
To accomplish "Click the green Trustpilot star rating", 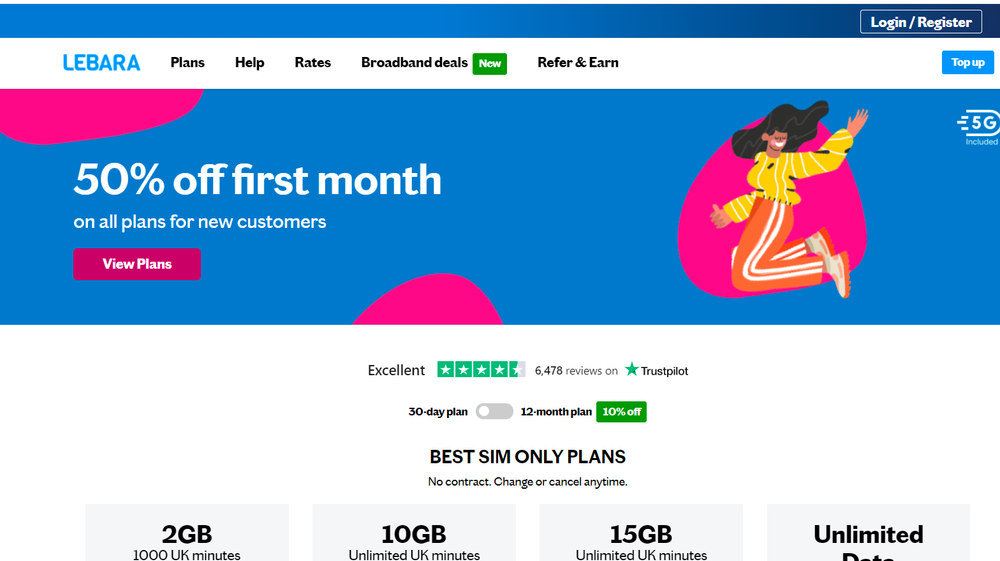I will pos(481,369).
